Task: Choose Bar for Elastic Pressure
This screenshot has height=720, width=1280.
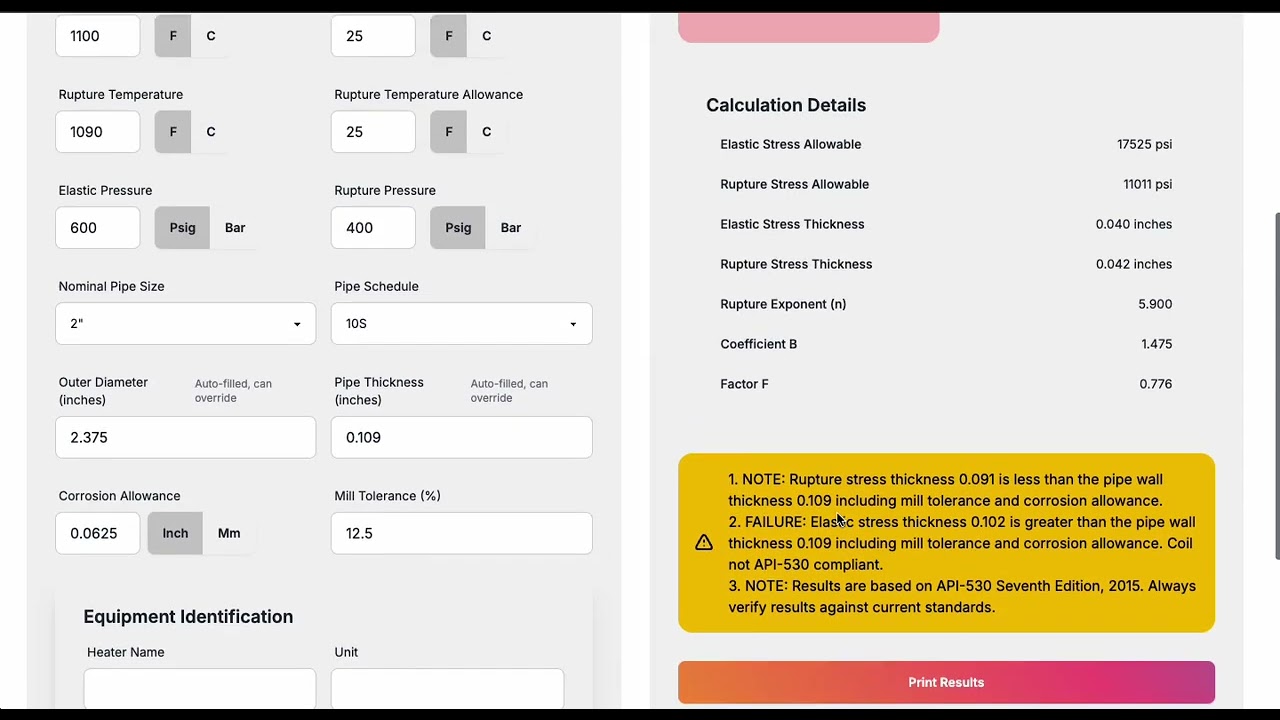Action: (235, 228)
